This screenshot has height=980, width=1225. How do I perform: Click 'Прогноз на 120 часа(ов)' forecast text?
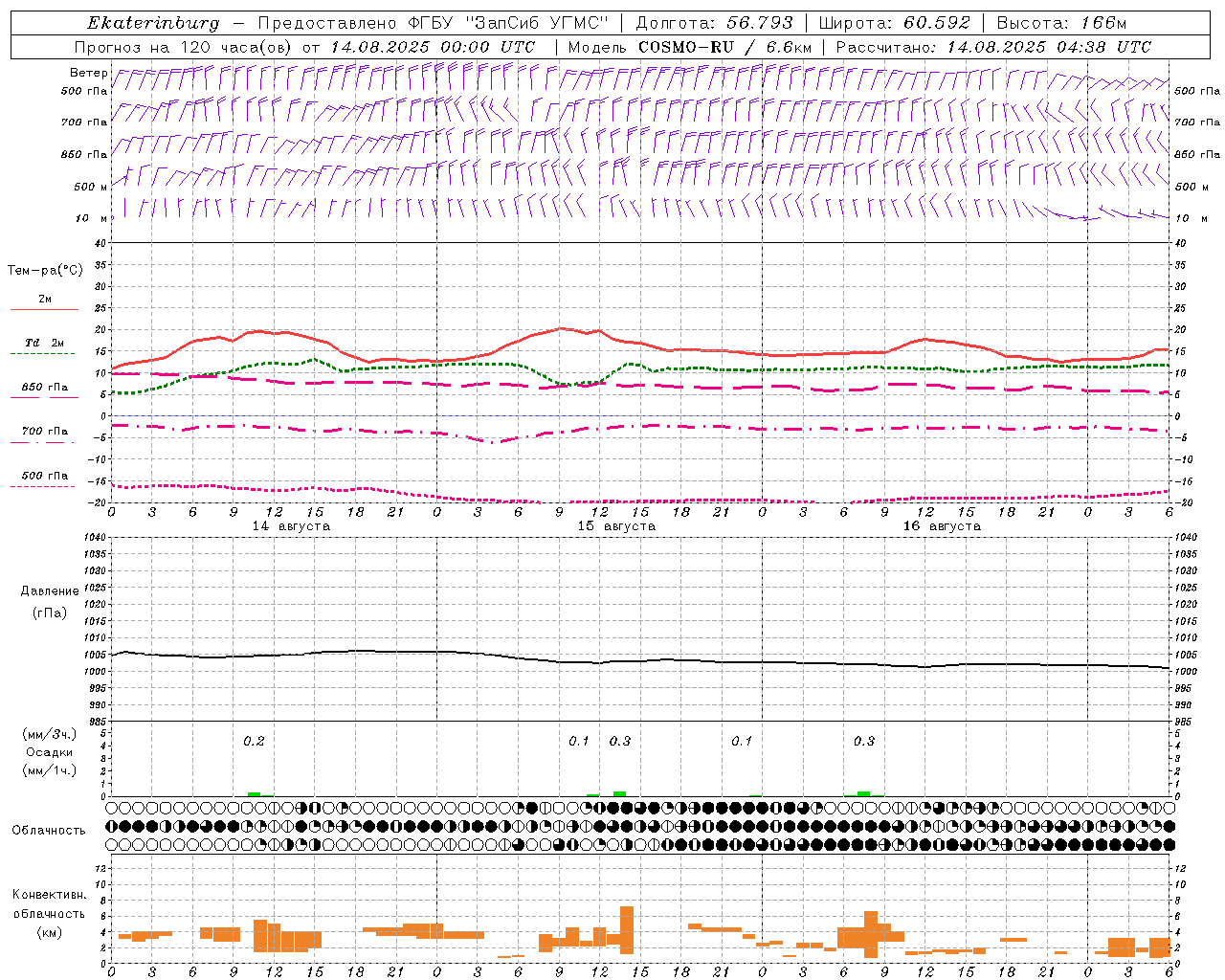[x=185, y=47]
